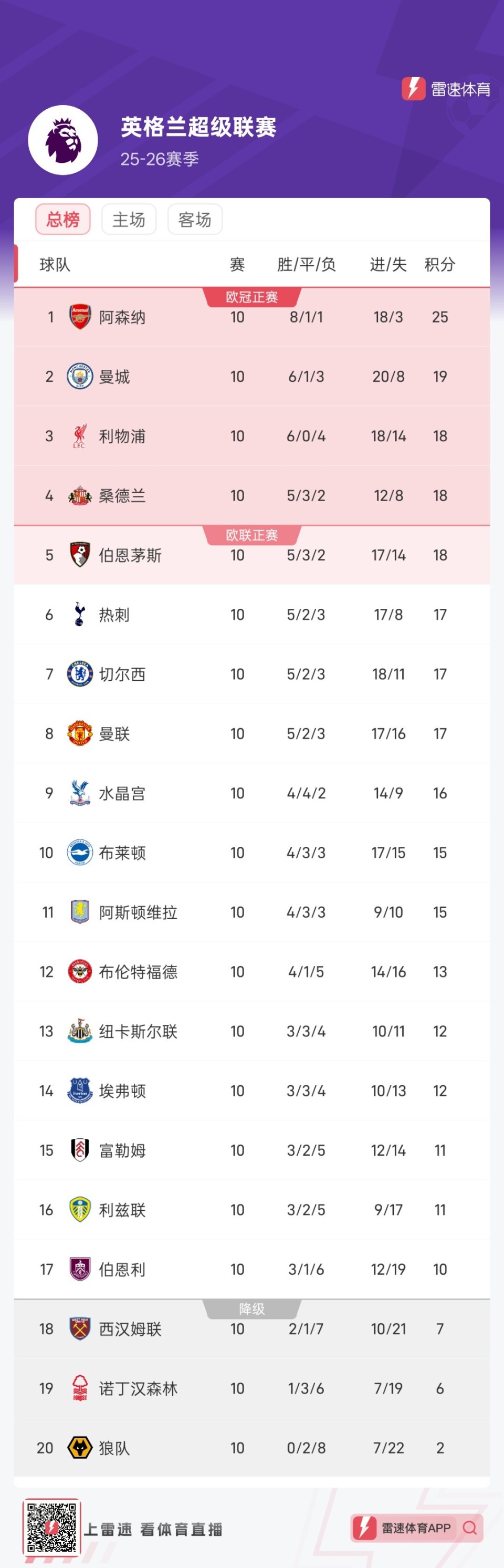Click the Brighton club badge
This screenshot has width=504, height=1568.
pyautogui.click(x=80, y=853)
